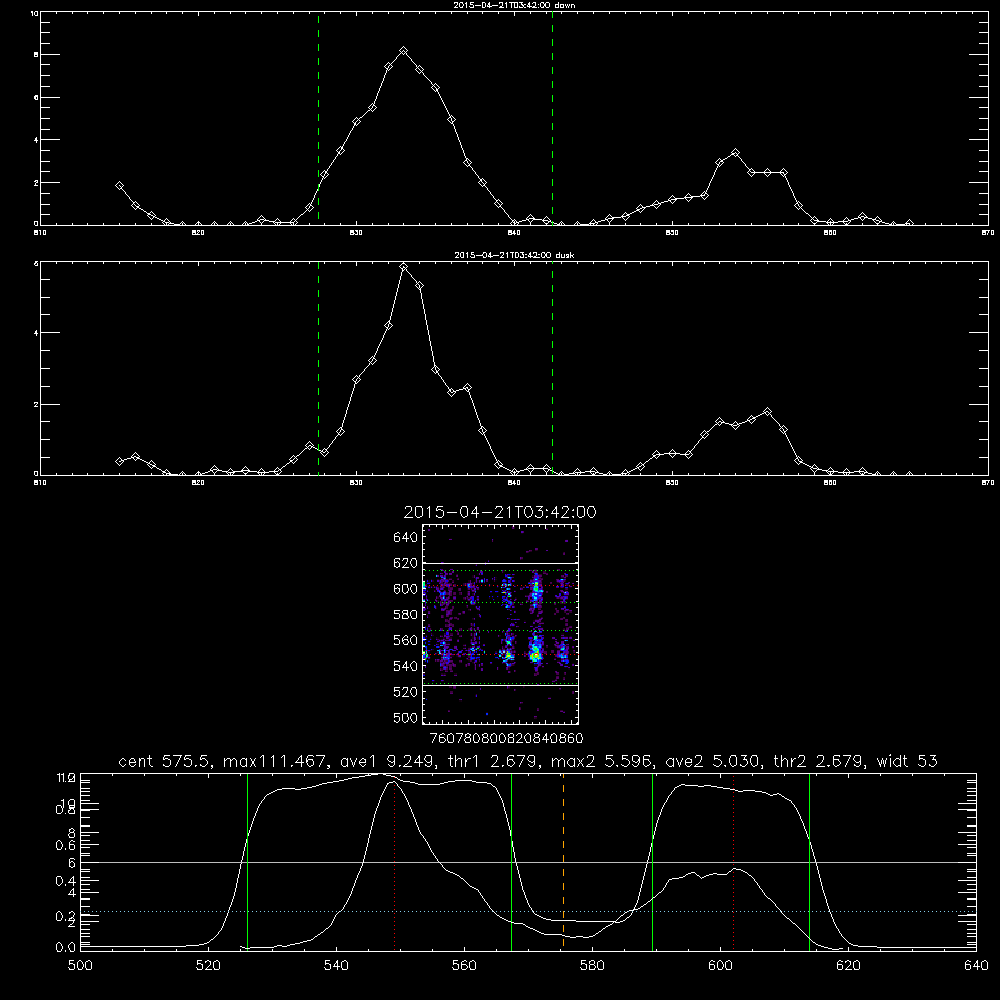Click the orange dashed center line in bottom plot
Image resolution: width=1000 pixels, height=1000 pixels.
tap(563, 861)
